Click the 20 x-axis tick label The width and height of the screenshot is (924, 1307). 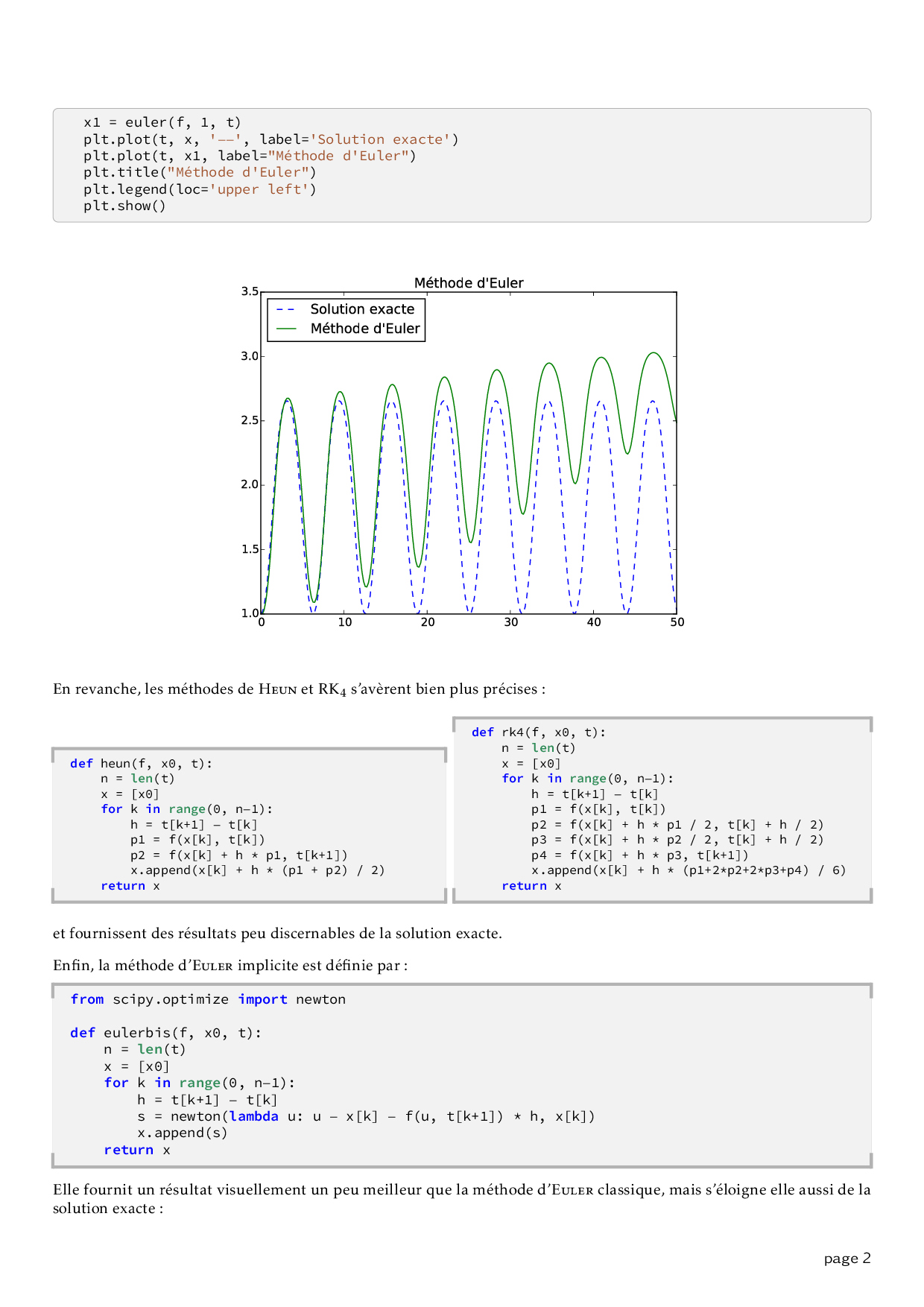tap(428, 622)
